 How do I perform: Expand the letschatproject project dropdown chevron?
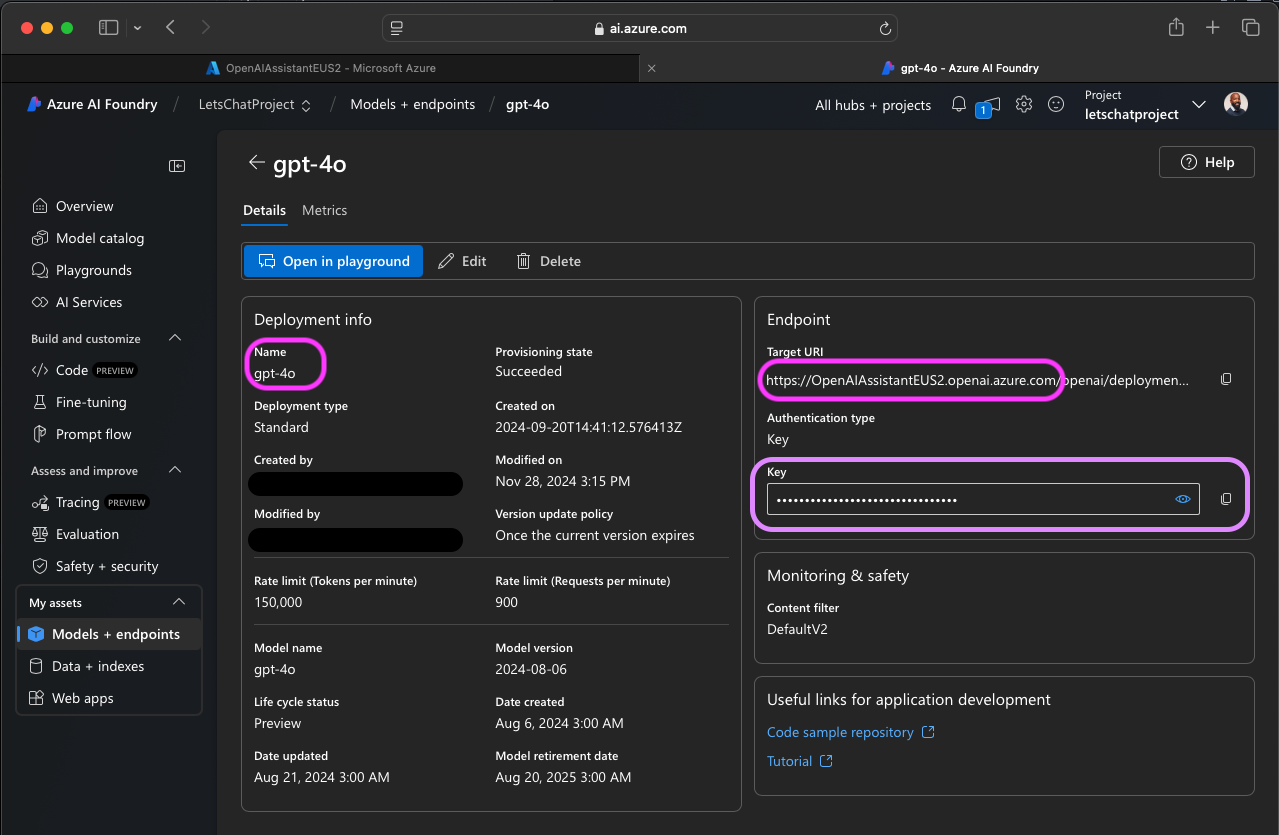point(1200,105)
